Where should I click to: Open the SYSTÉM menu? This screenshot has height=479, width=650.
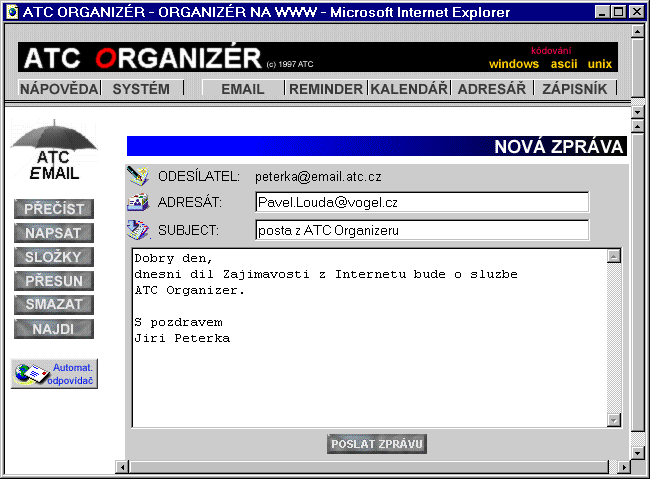tap(141, 88)
